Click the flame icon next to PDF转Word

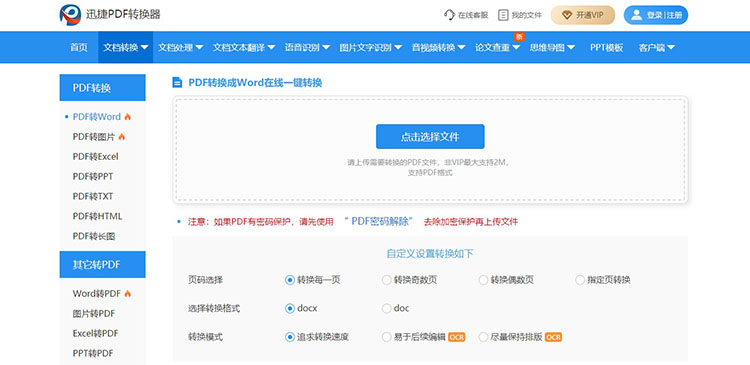(127, 117)
